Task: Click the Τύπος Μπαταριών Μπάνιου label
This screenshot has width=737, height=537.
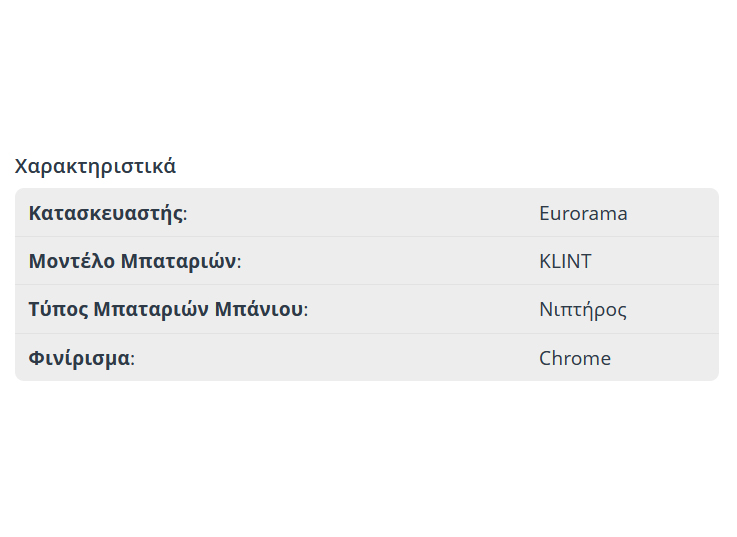Action: [x=166, y=309]
